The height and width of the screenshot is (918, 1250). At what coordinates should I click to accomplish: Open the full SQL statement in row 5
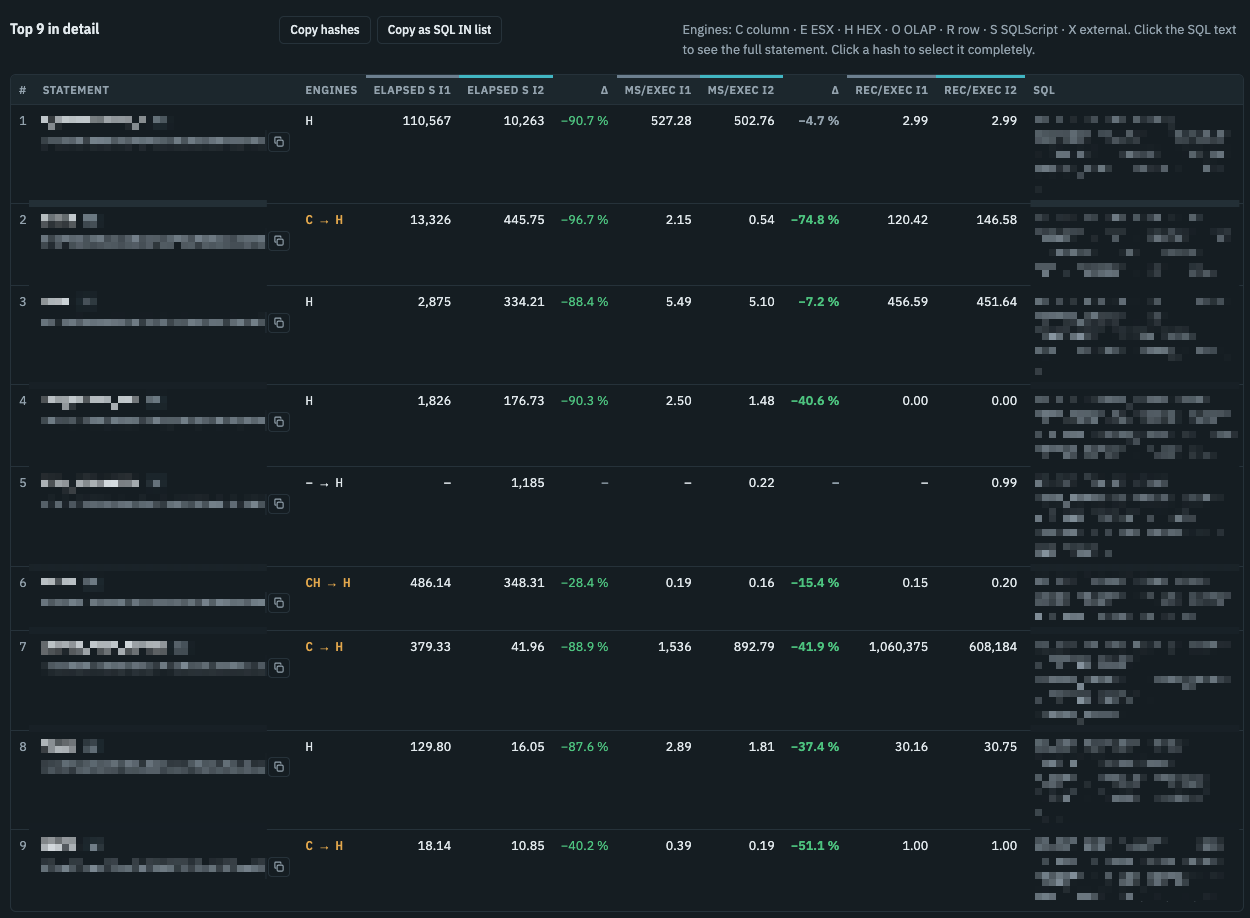tap(1132, 516)
